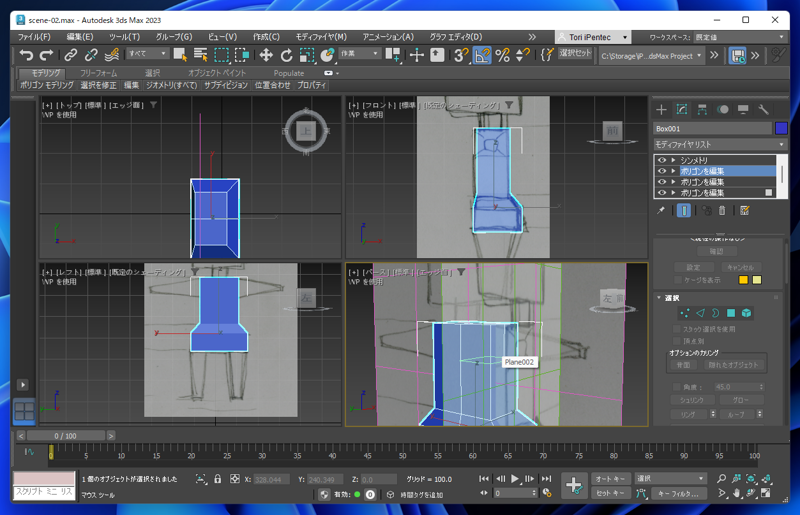Screen dimensions: 800x515
Task: Open Tori iPentec user account dropdown
Action: coord(593,37)
